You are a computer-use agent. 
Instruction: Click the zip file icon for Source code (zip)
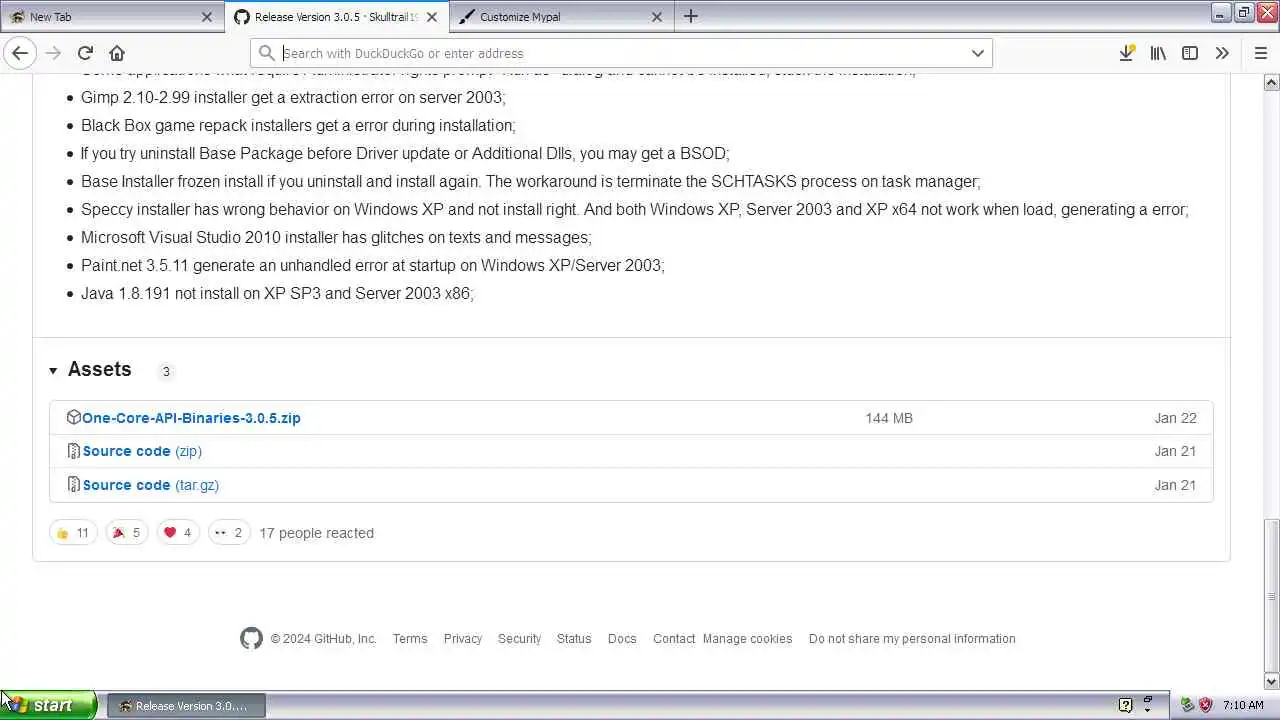coord(73,451)
